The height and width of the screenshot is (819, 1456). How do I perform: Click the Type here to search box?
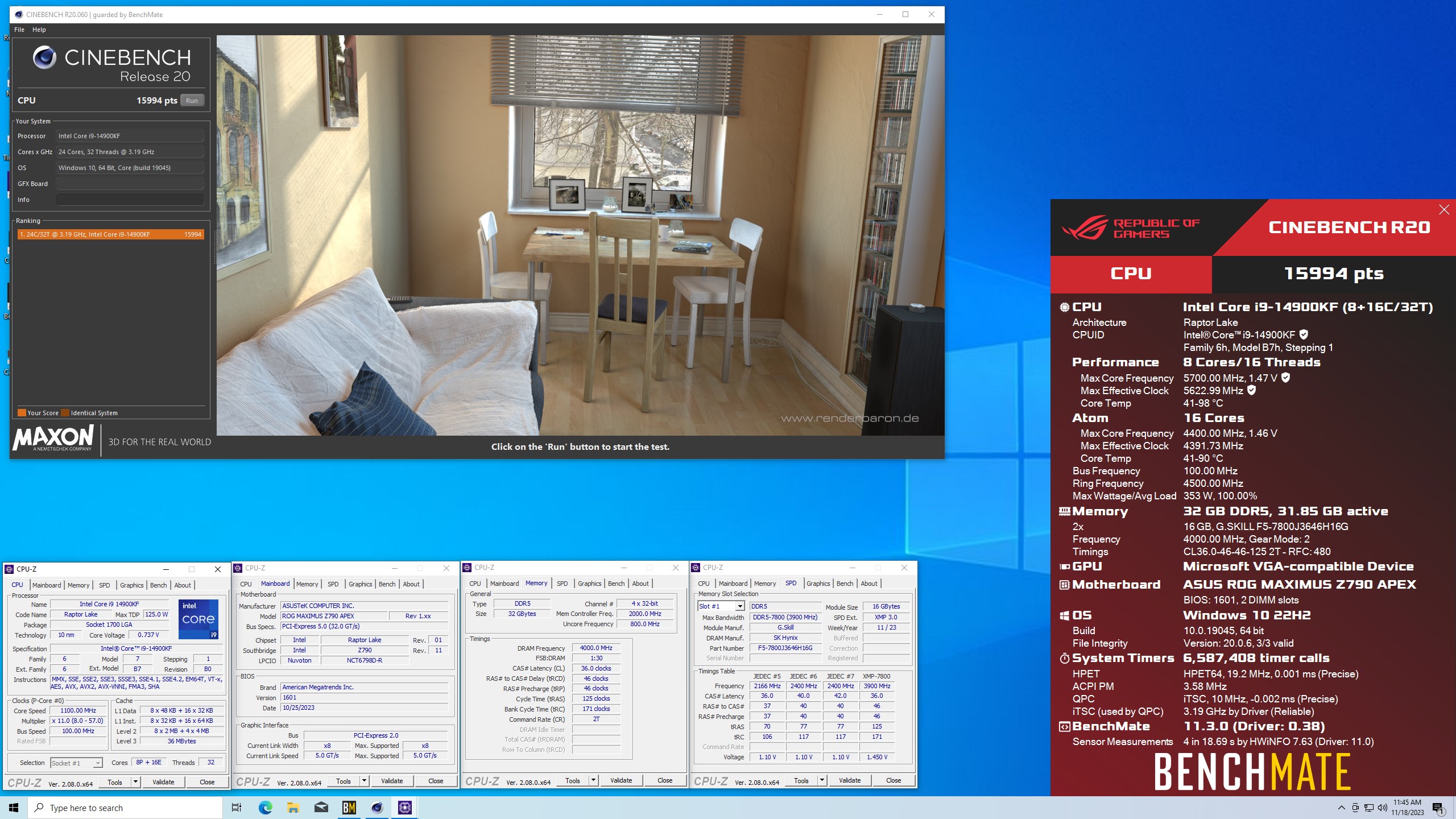click(125, 808)
